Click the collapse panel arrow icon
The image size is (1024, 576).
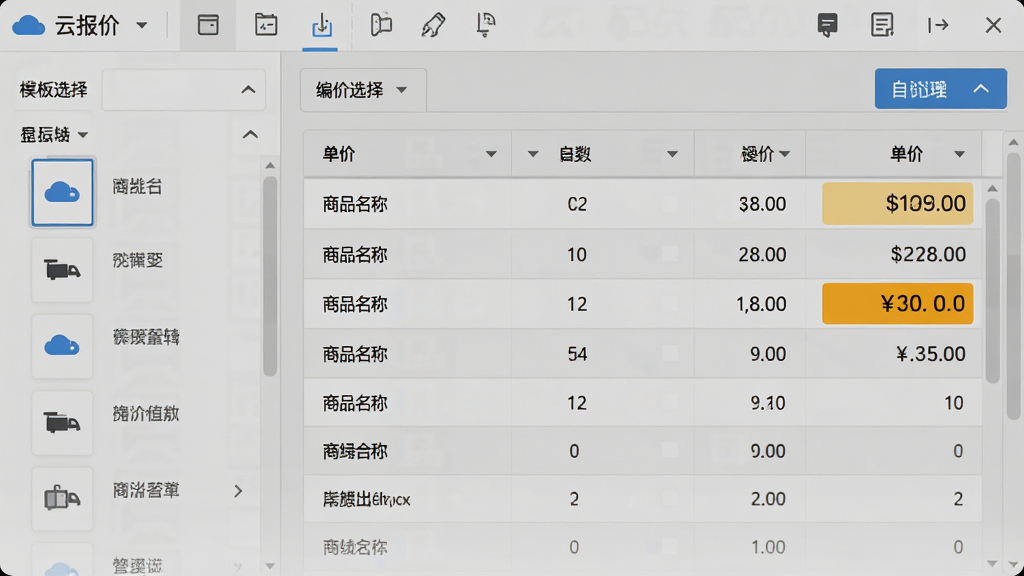pos(938,25)
